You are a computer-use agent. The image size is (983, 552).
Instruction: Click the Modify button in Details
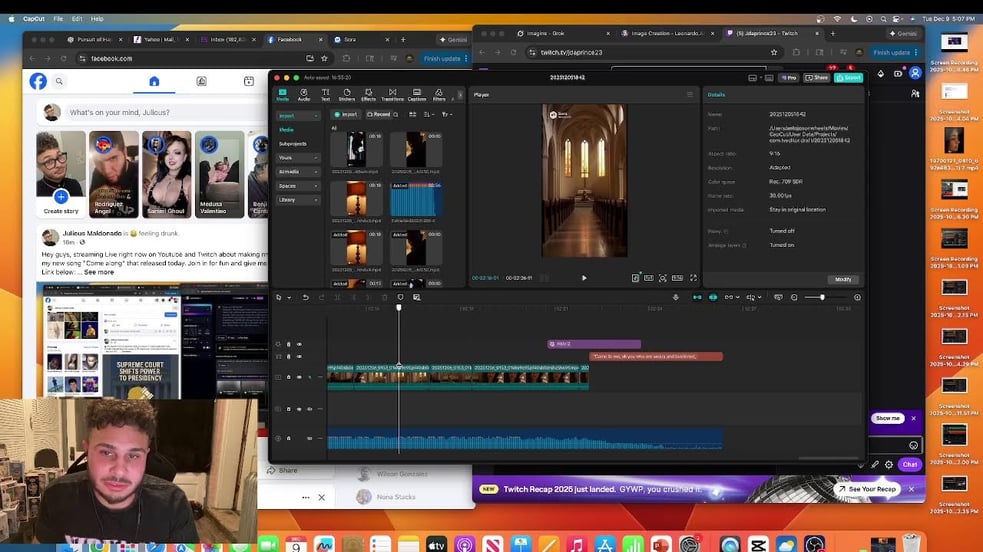point(842,279)
